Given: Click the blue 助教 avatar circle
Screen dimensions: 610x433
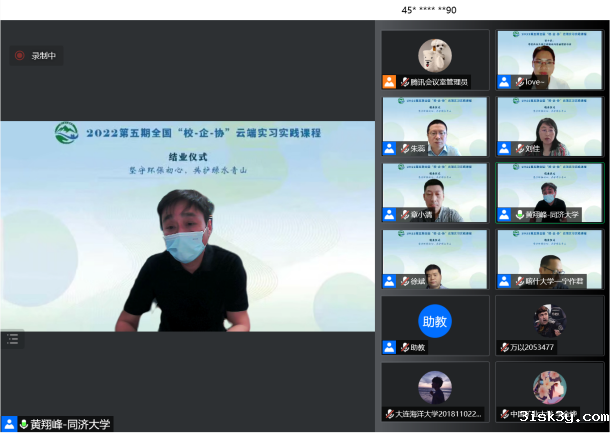Looking at the screenshot, I should point(434,320).
